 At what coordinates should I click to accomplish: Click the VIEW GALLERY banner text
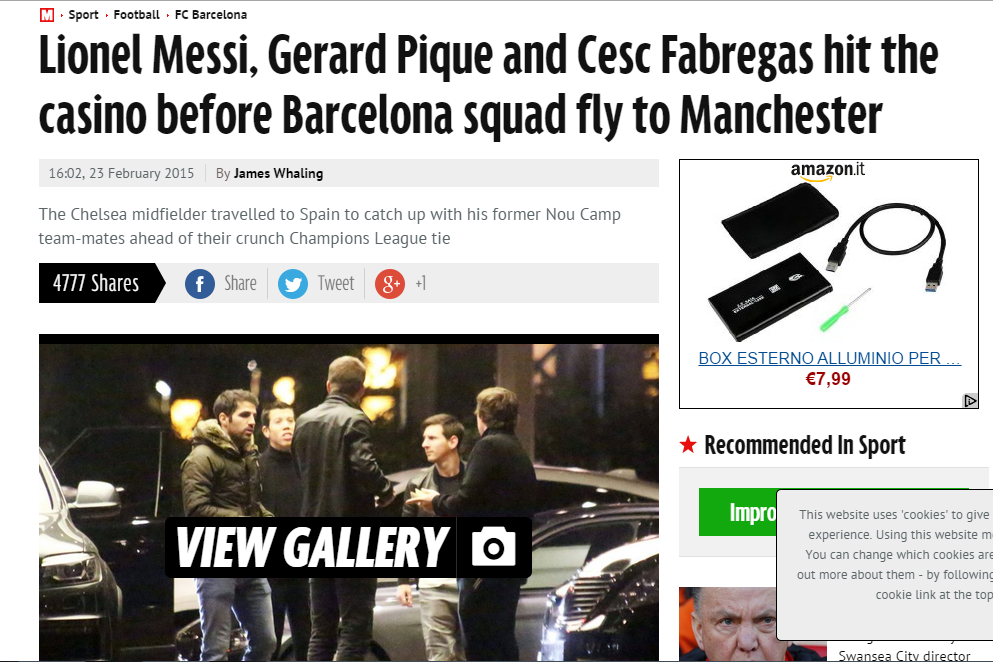coord(311,547)
